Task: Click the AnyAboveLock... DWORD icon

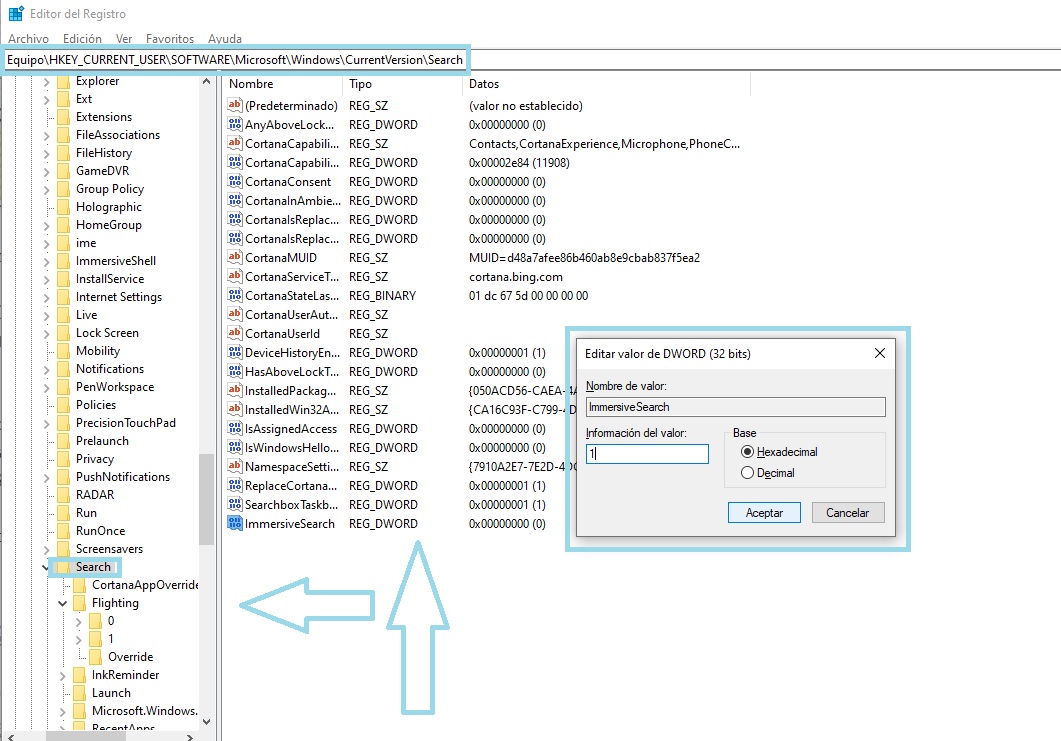Action: [x=235, y=124]
